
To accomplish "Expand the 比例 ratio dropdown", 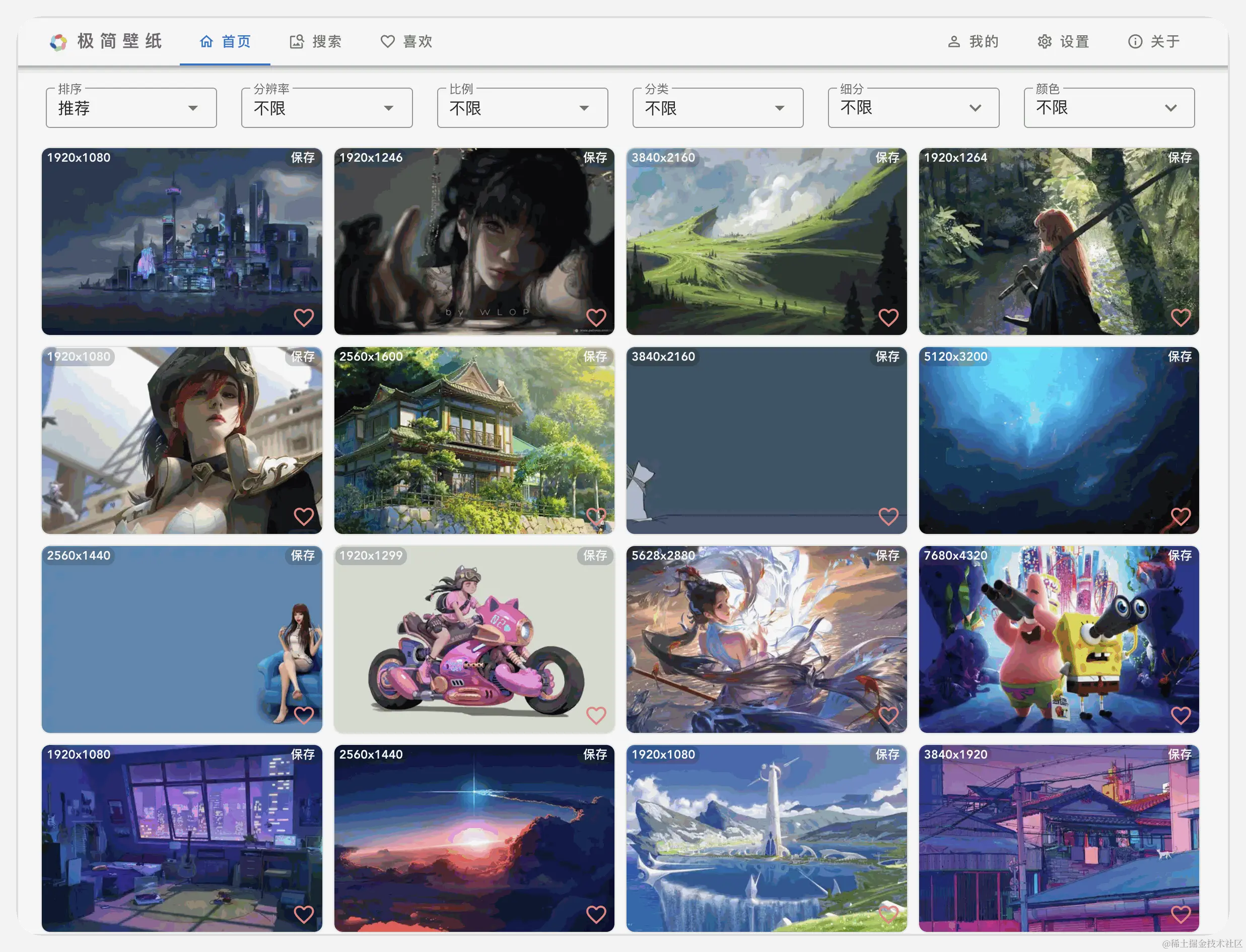I will (x=522, y=108).
